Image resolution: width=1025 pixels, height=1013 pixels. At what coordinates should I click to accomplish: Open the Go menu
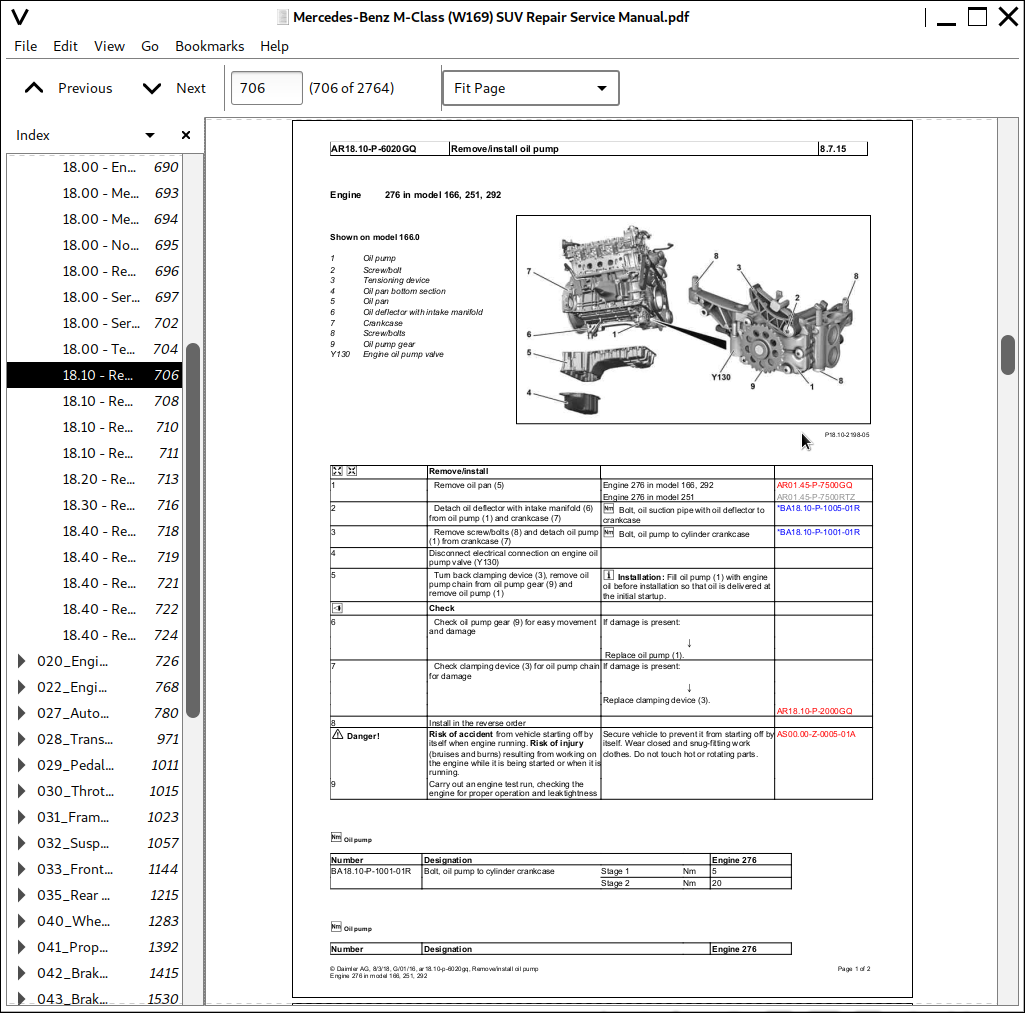(150, 46)
